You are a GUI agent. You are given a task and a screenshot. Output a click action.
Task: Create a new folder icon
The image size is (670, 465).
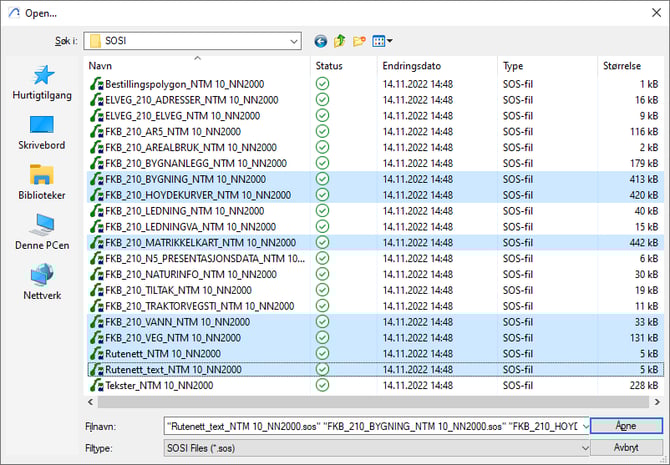359,41
